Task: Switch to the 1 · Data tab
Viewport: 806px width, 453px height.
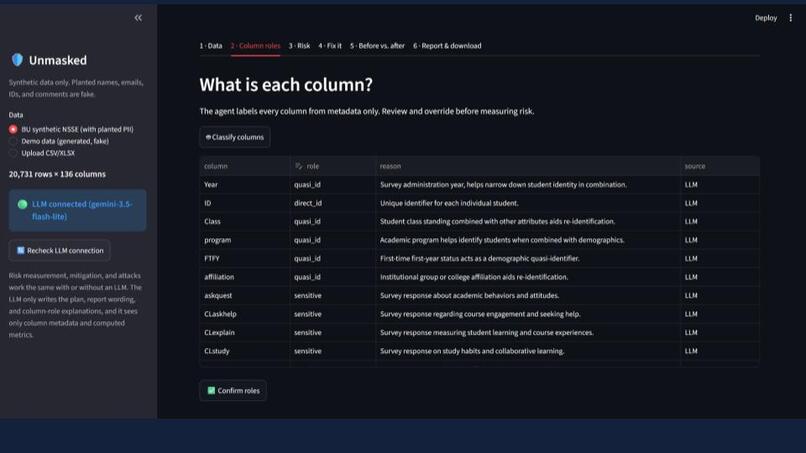Action: 211,46
